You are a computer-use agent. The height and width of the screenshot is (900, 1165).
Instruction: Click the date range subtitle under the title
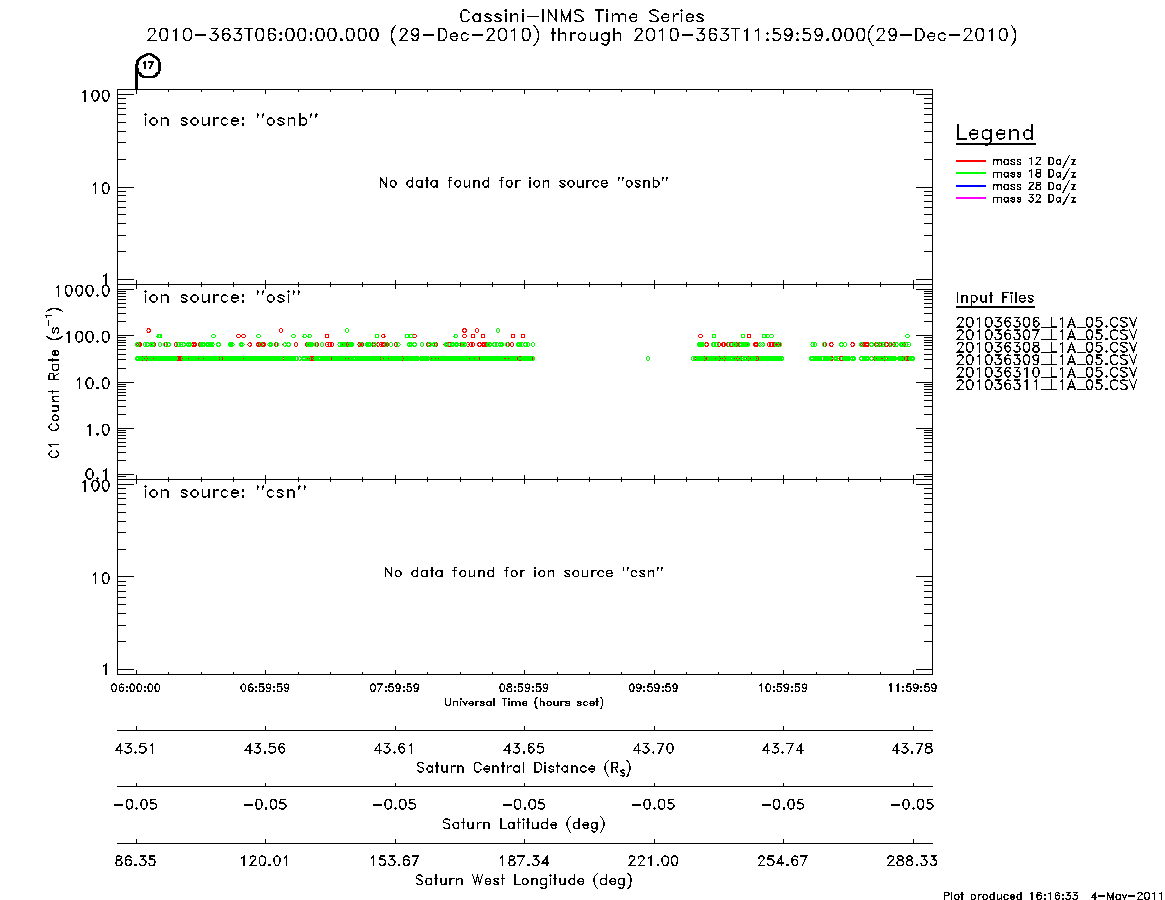[x=582, y=35]
